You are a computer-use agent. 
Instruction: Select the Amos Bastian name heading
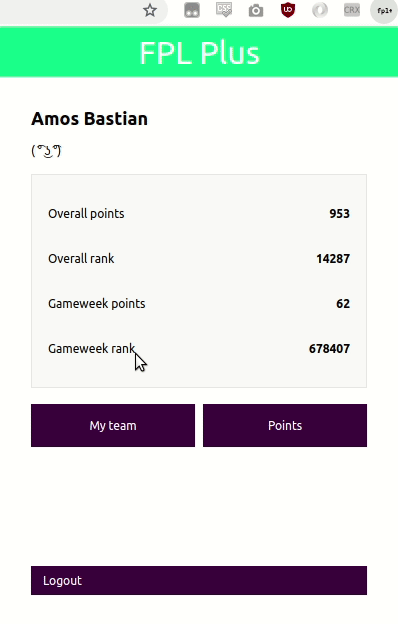coord(90,119)
